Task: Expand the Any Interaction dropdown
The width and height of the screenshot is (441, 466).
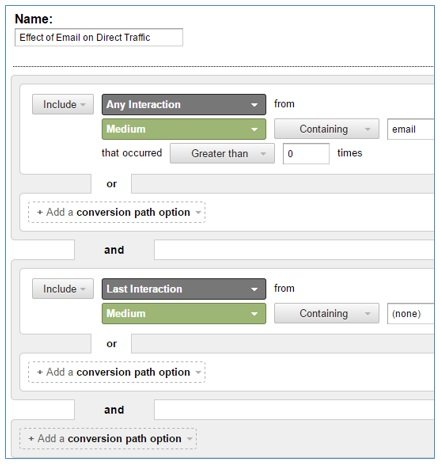Action: (x=184, y=105)
